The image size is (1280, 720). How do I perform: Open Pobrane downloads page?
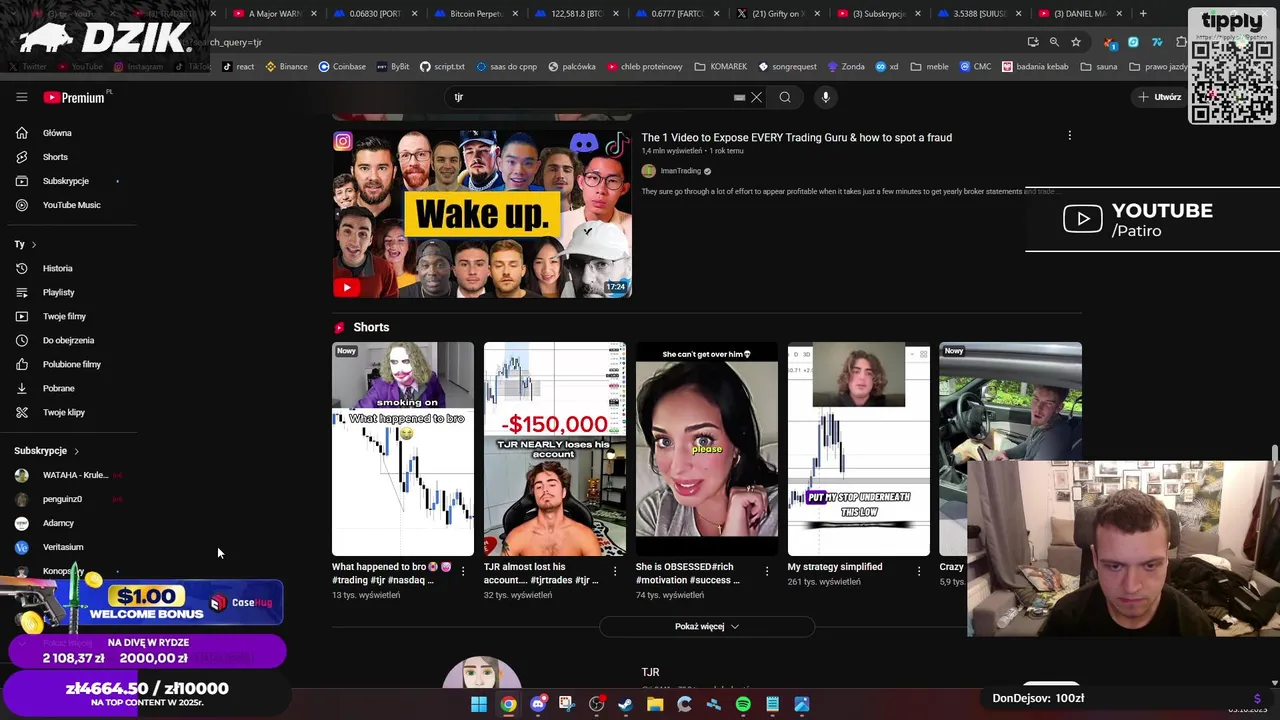58,388
